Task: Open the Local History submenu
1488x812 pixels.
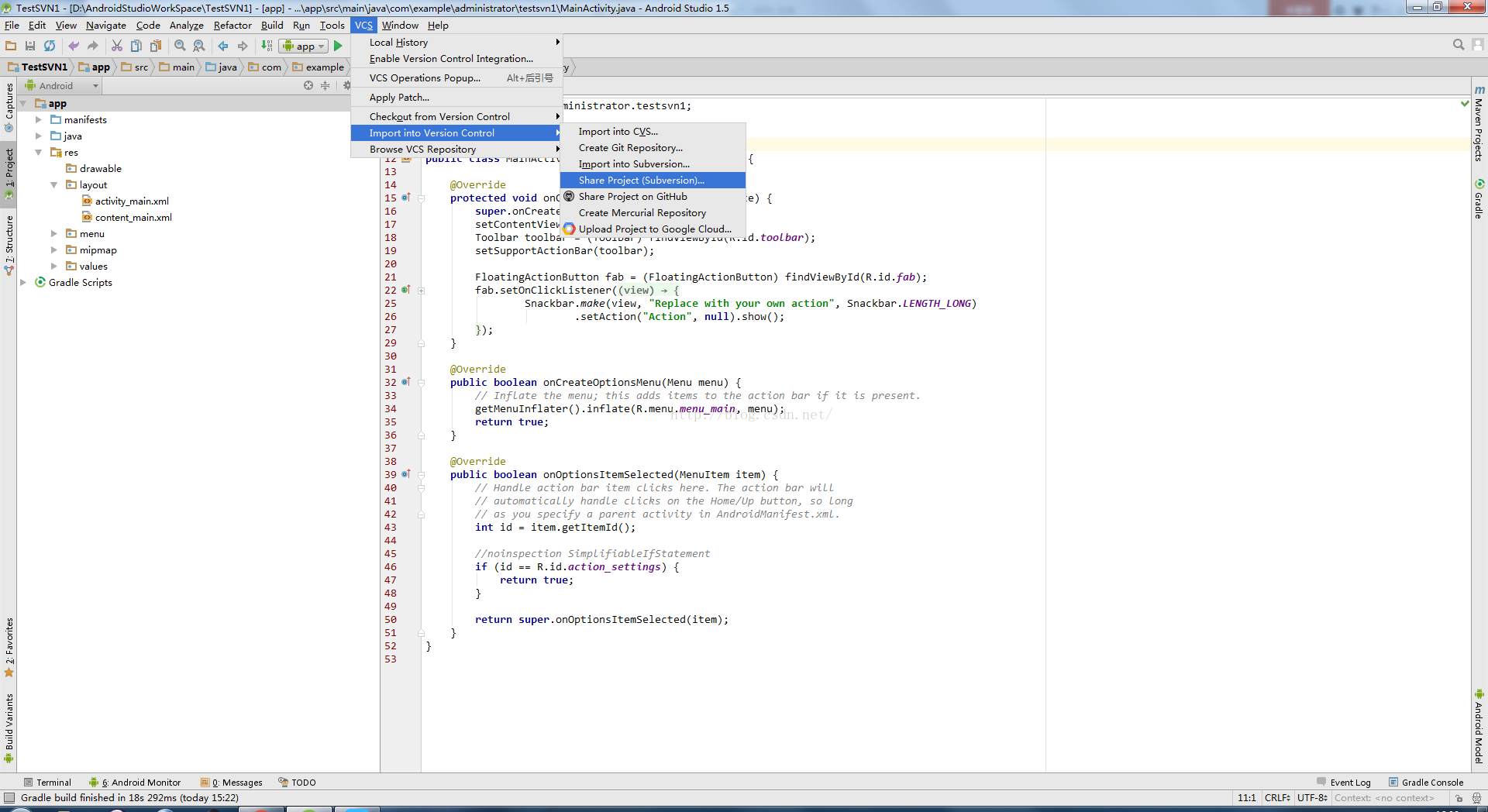Action: 456,42
